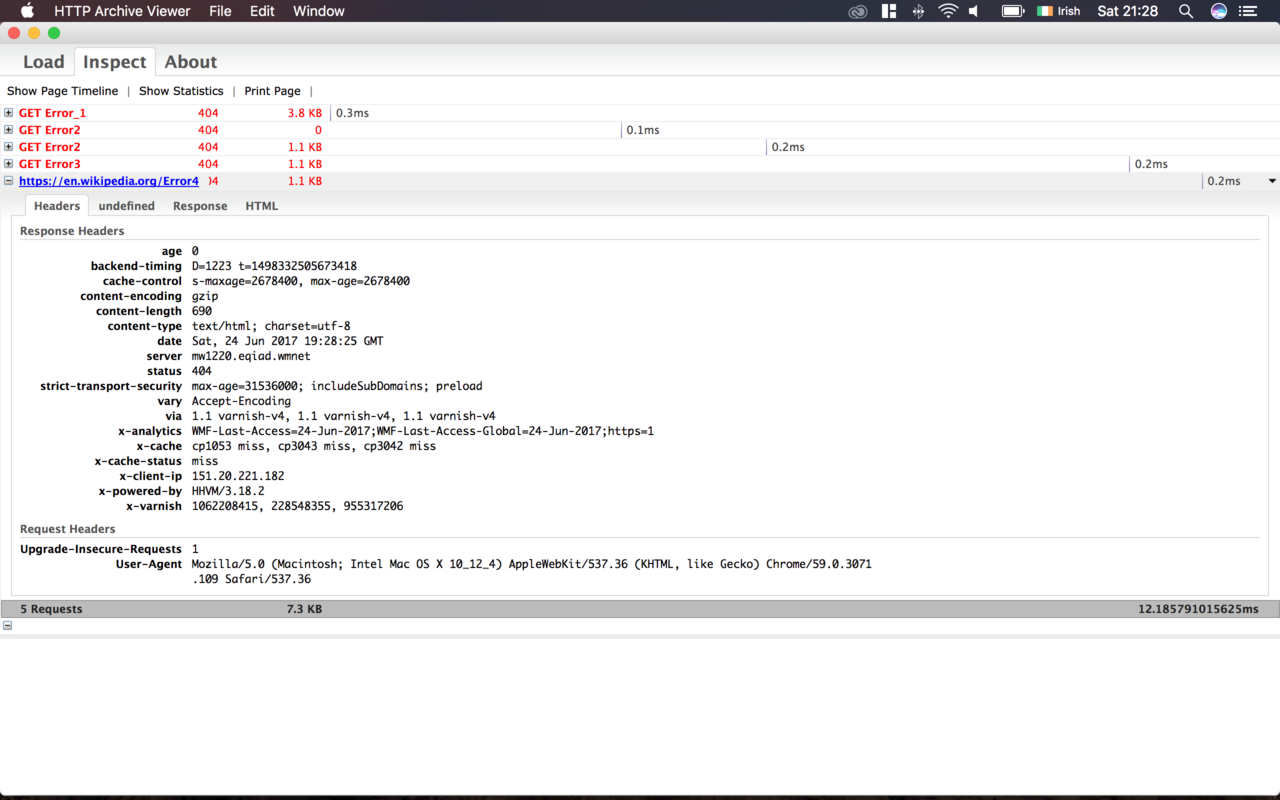Click the cache-control value s-maxage=2678400

click(301, 281)
